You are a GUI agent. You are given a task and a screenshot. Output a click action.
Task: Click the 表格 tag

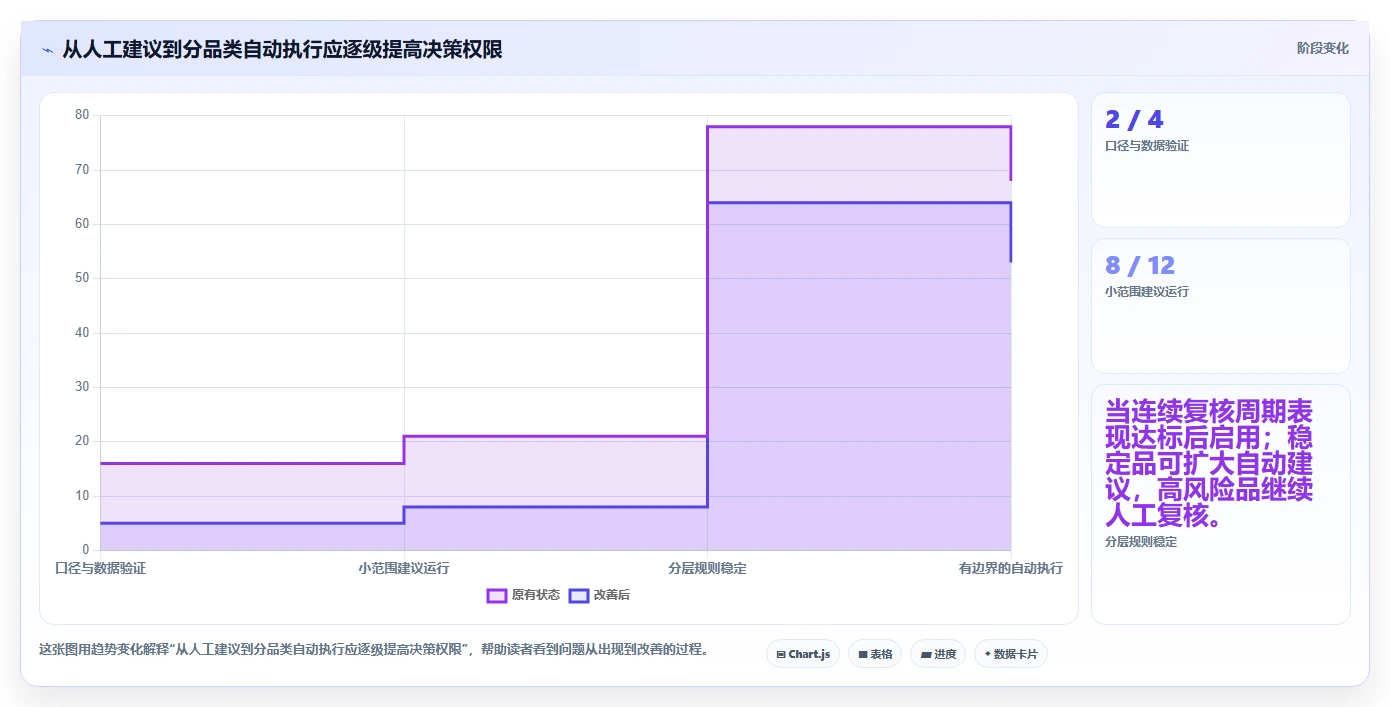(875, 654)
